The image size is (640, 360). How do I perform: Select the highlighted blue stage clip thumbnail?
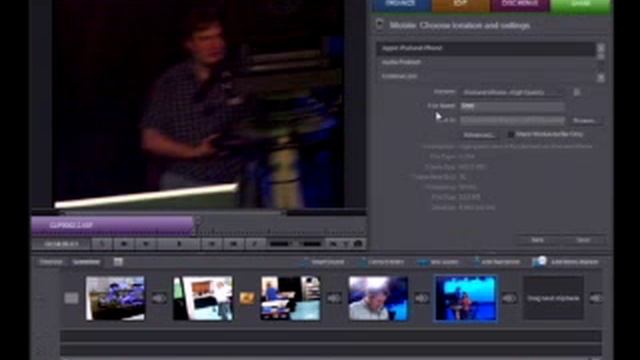coord(466,298)
